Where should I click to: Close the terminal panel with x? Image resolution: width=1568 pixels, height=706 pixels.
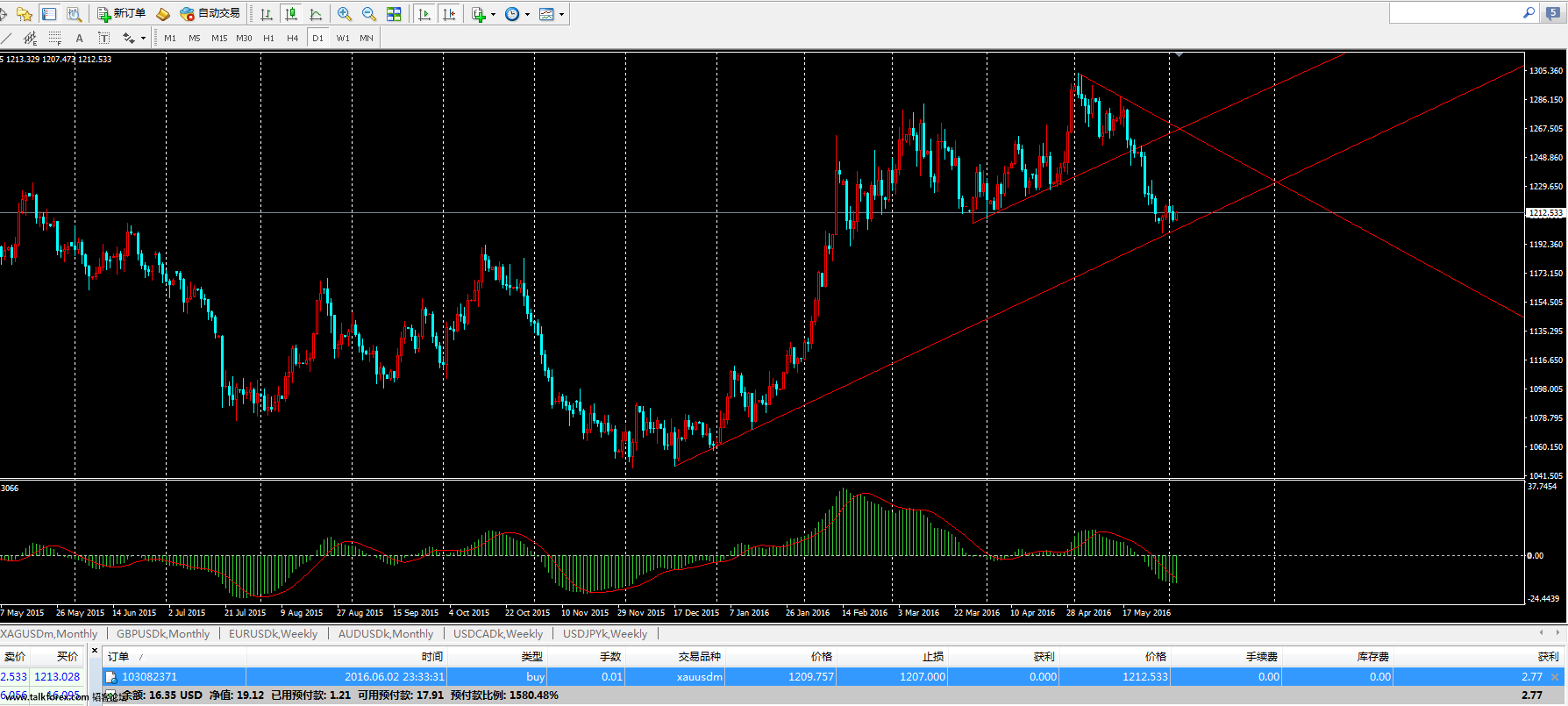pyautogui.click(x=95, y=651)
